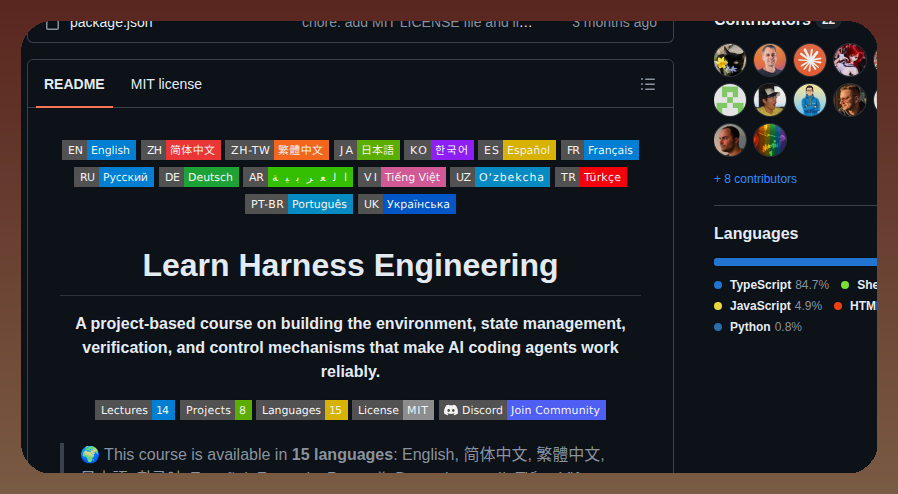This screenshot has height=494, width=898.
Task: Select the VI Tiếng Việt language badge
Action: pos(402,177)
